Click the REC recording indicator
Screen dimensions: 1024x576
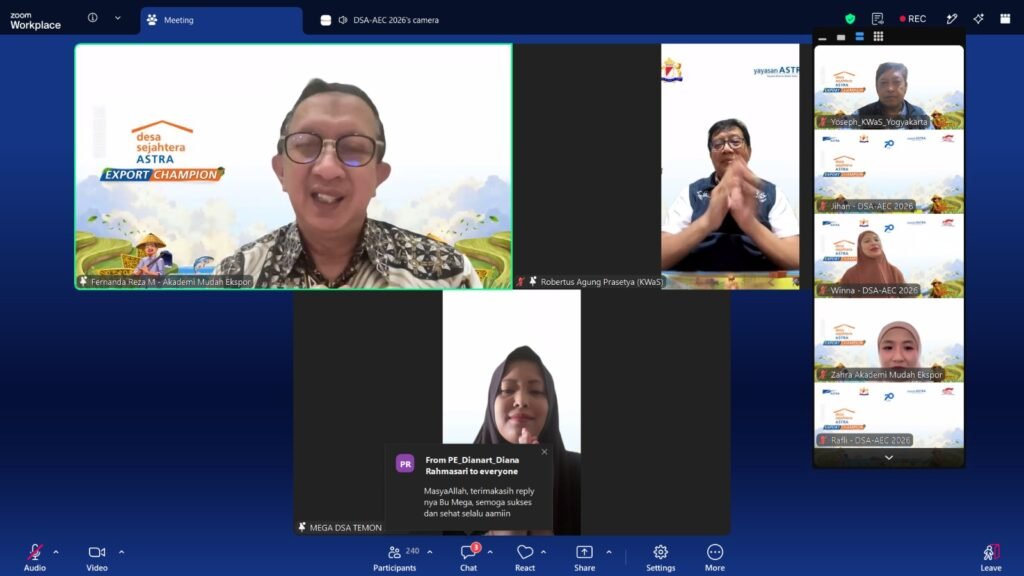[x=913, y=19]
